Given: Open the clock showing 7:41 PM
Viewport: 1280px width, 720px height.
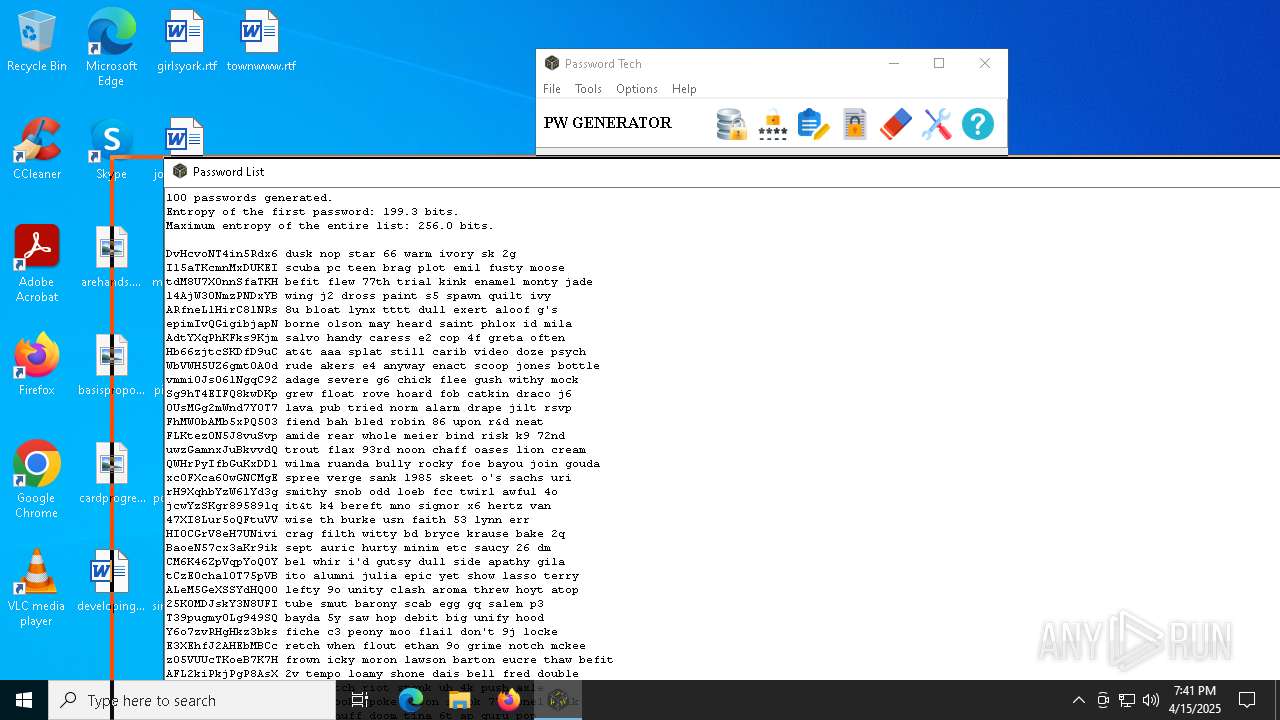Looking at the screenshot, I should [x=1195, y=700].
